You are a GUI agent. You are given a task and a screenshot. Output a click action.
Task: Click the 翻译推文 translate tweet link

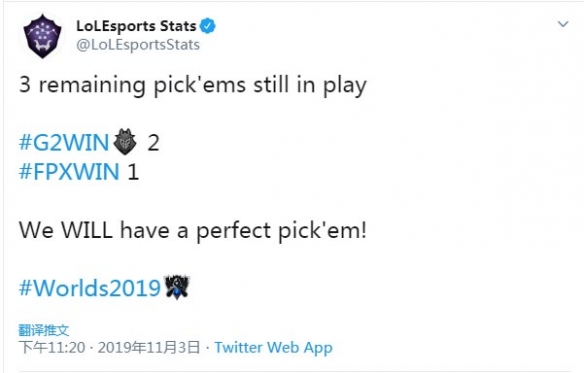[x=44, y=330]
